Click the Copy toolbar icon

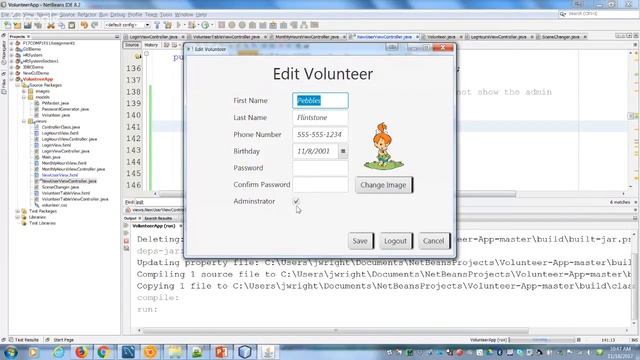click(61, 25)
